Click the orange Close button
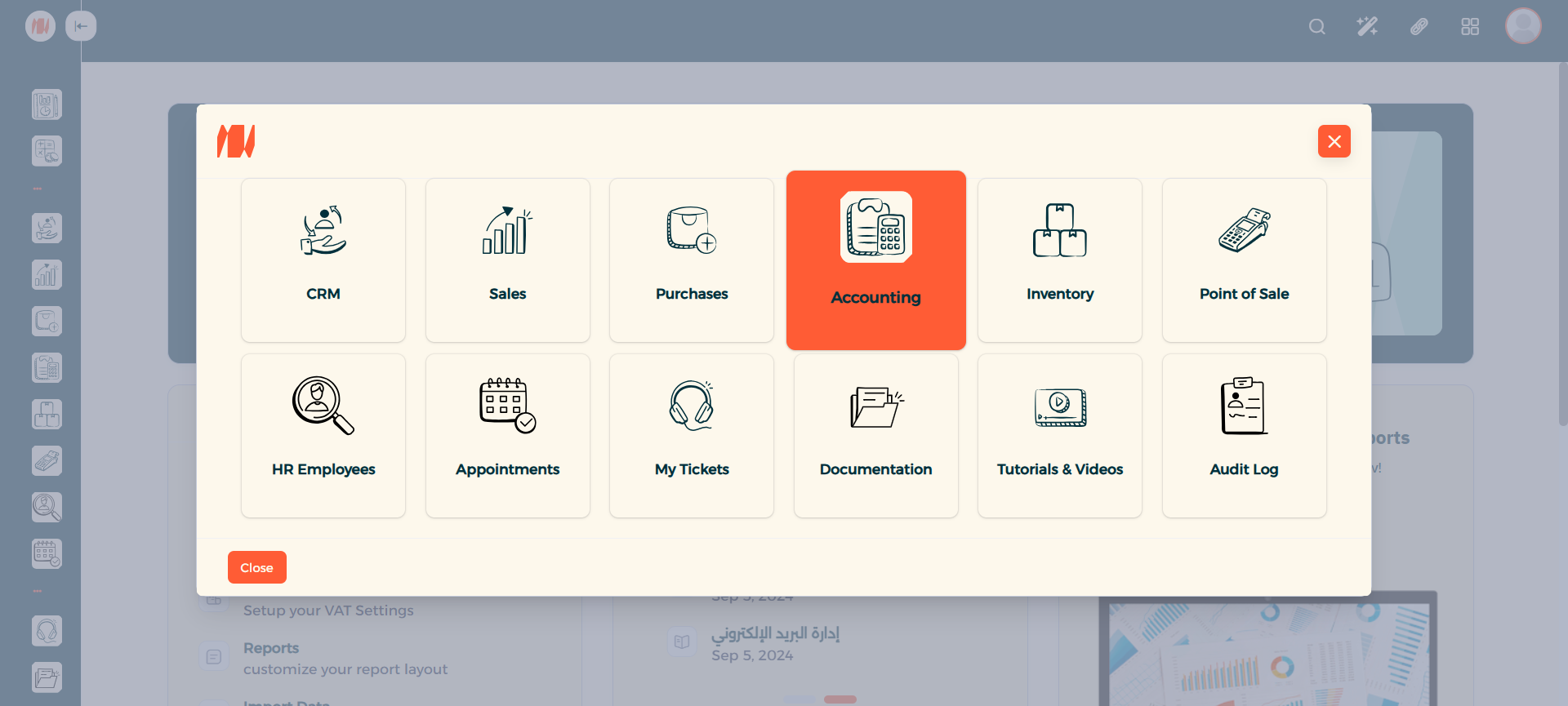This screenshot has height=706, width=1568. pyautogui.click(x=256, y=567)
